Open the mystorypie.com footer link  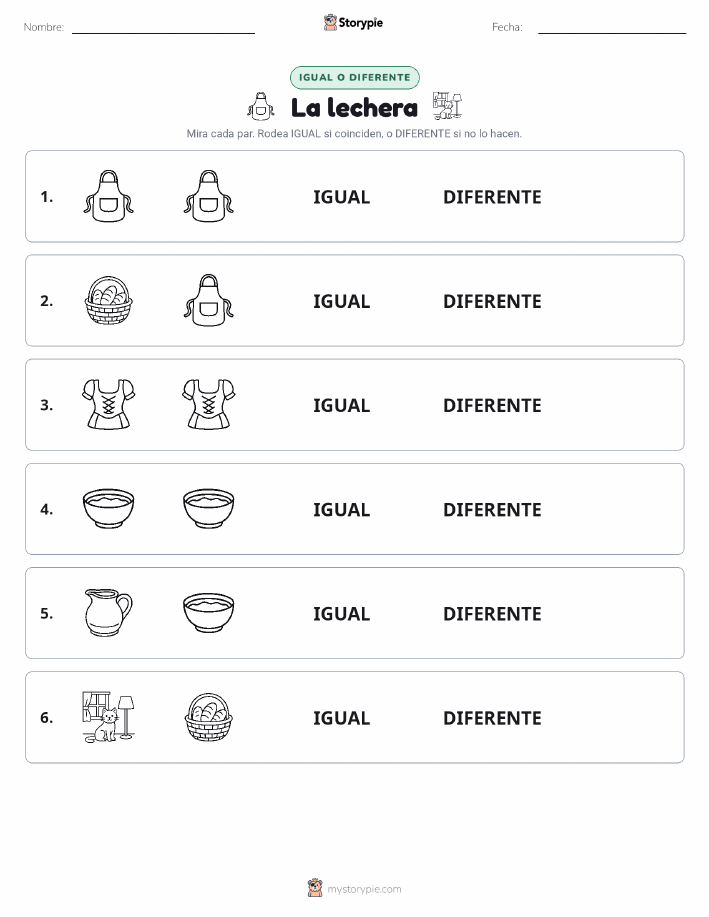(x=354, y=888)
